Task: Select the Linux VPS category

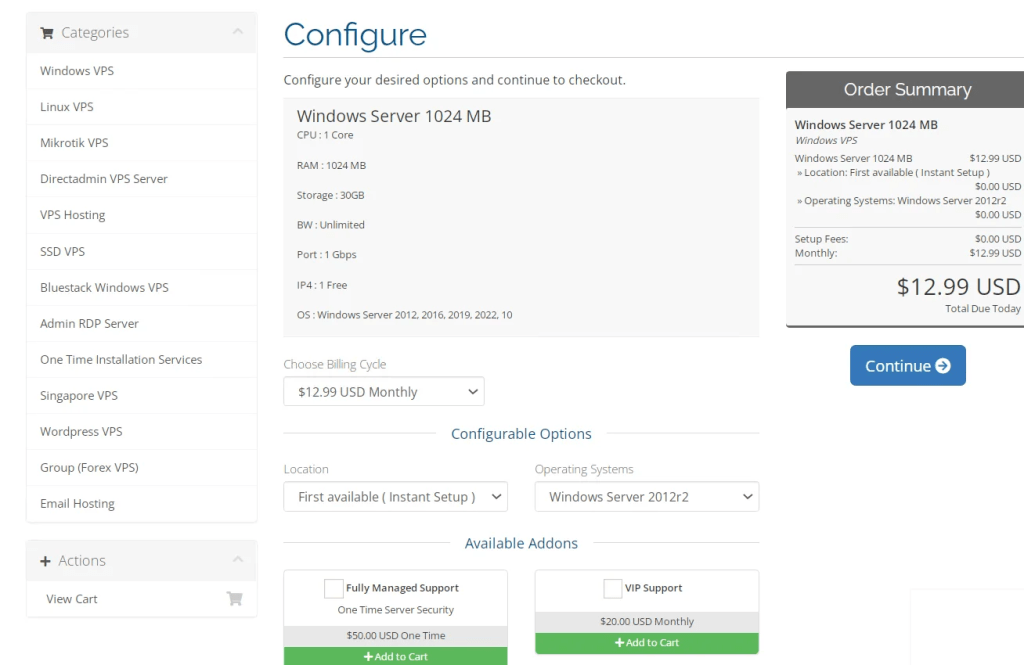Action: click(x=67, y=107)
